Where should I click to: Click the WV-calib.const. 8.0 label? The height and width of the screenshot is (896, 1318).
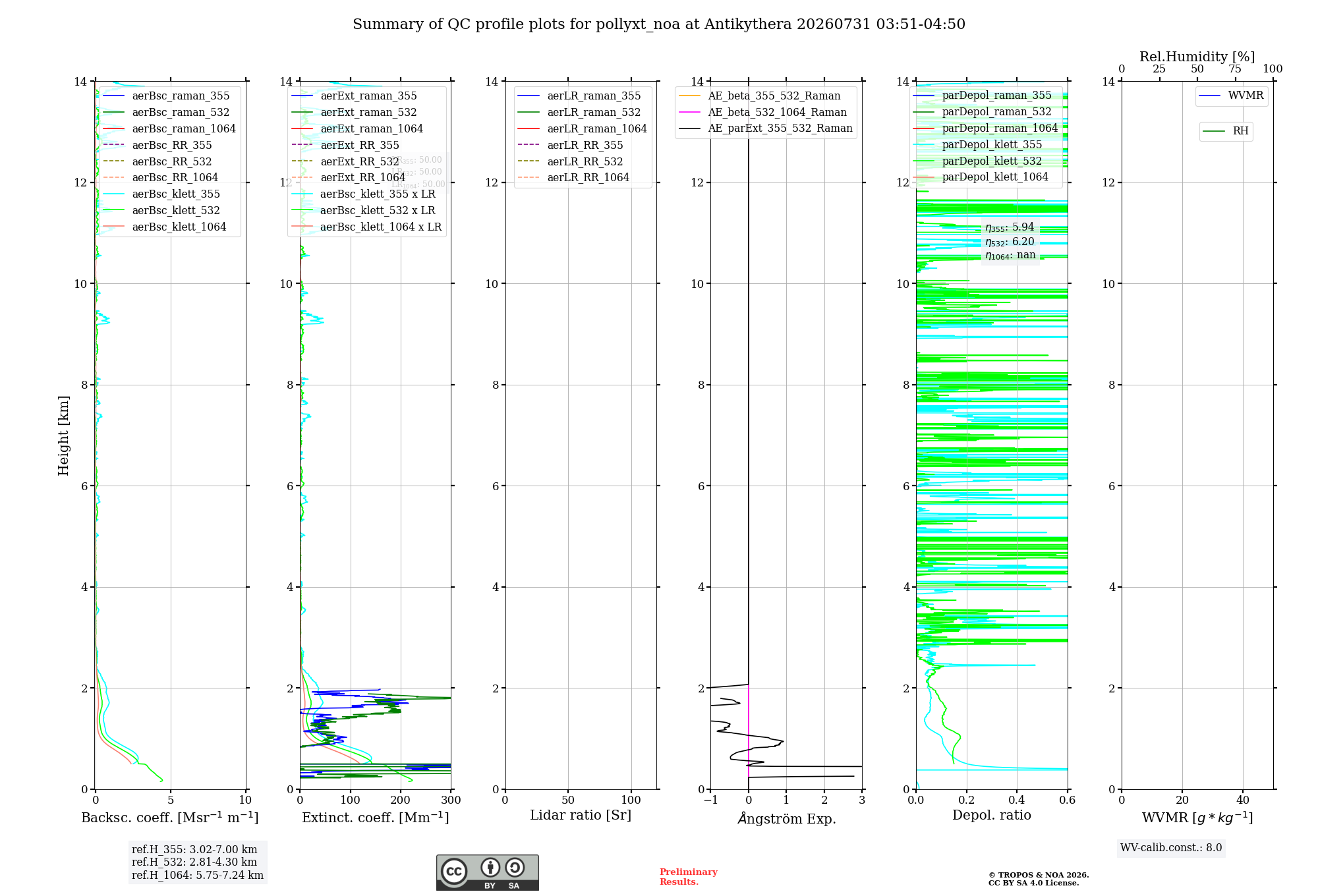(x=1171, y=848)
